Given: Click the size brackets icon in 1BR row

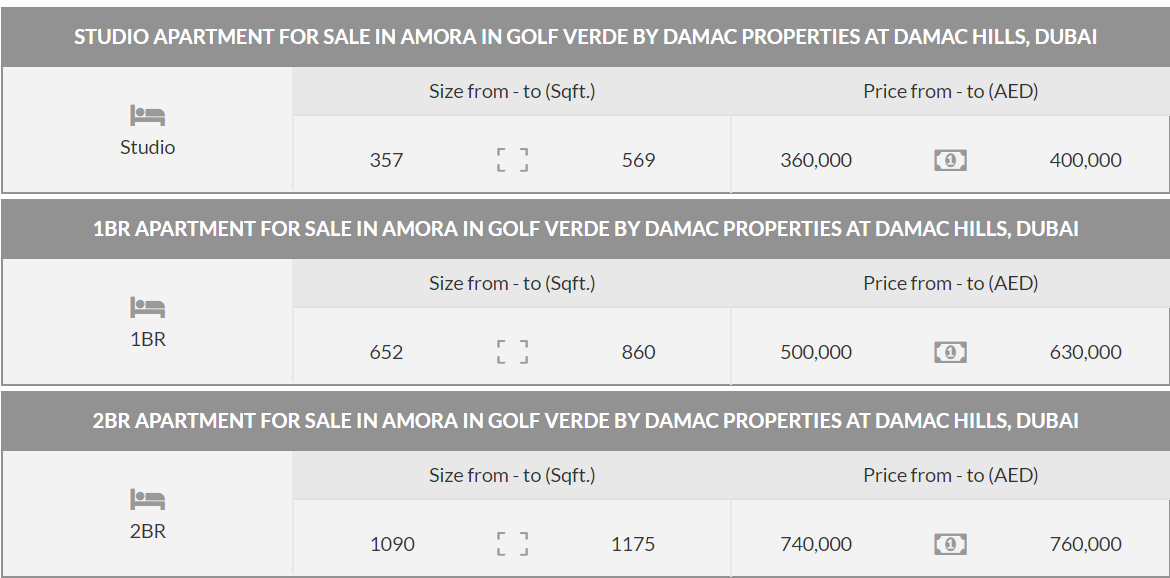Looking at the screenshot, I should 512,352.
